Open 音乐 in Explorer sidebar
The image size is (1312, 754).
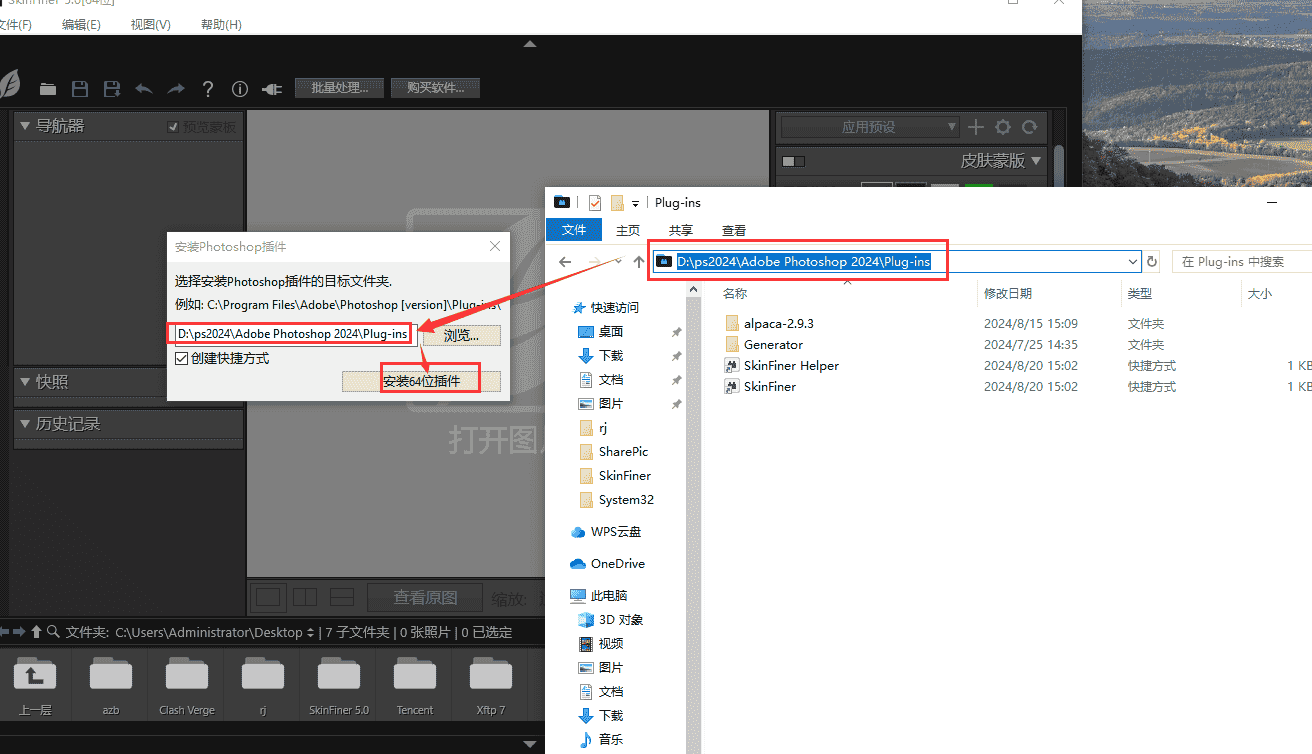tap(601, 740)
